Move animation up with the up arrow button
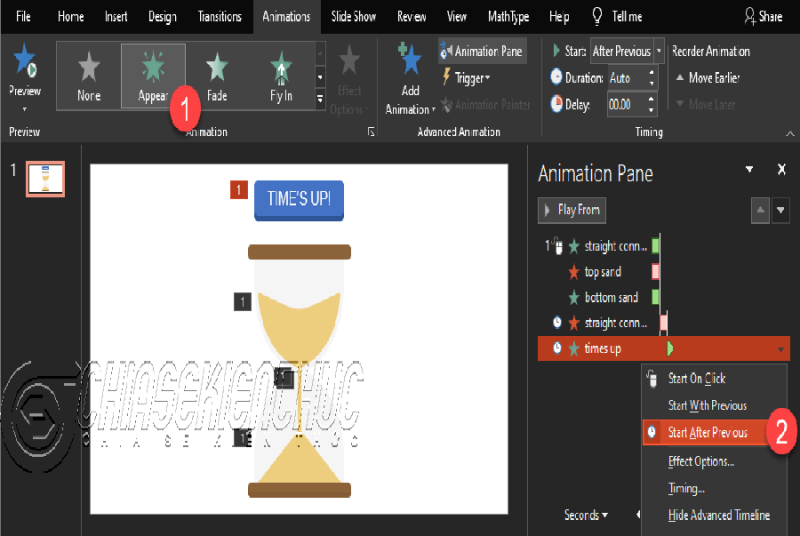This screenshot has width=800, height=536. (x=760, y=210)
